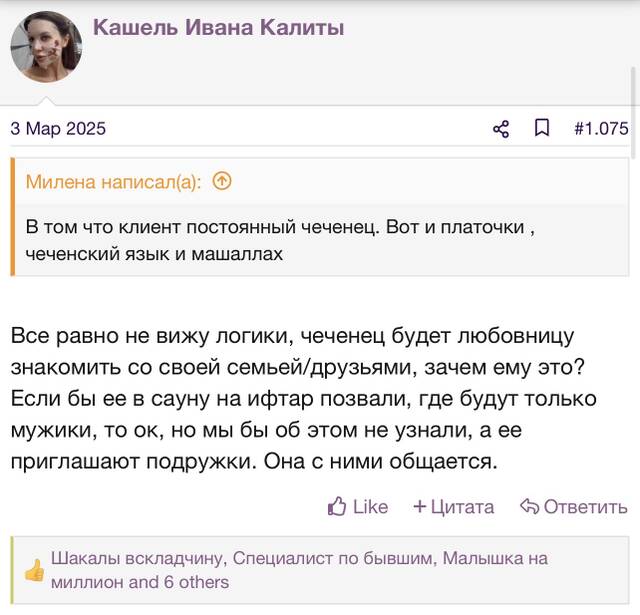
Task: Click the reply arrow icon beside Ответить
Action: point(529,506)
